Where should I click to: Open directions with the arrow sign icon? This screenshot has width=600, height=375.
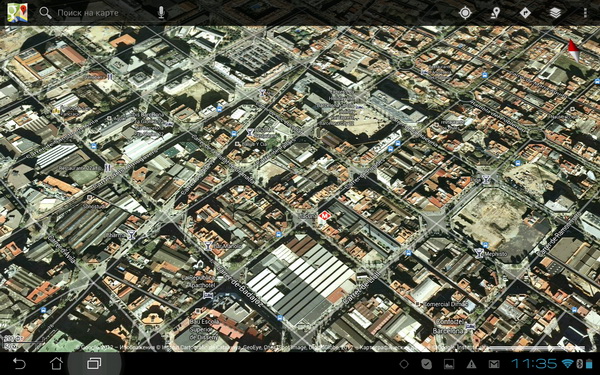point(525,13)
